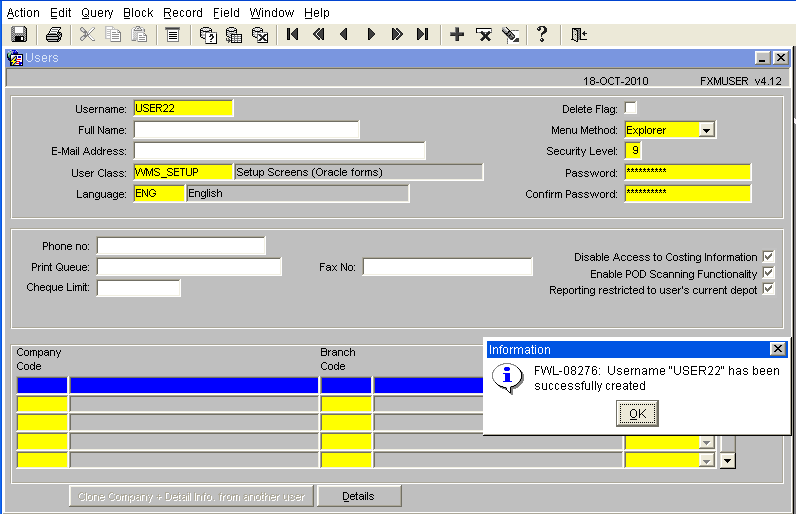796x514 pixels.
Task: Toggle Disable Access to Costing Information checkbox
Action: tap(768, 256)
